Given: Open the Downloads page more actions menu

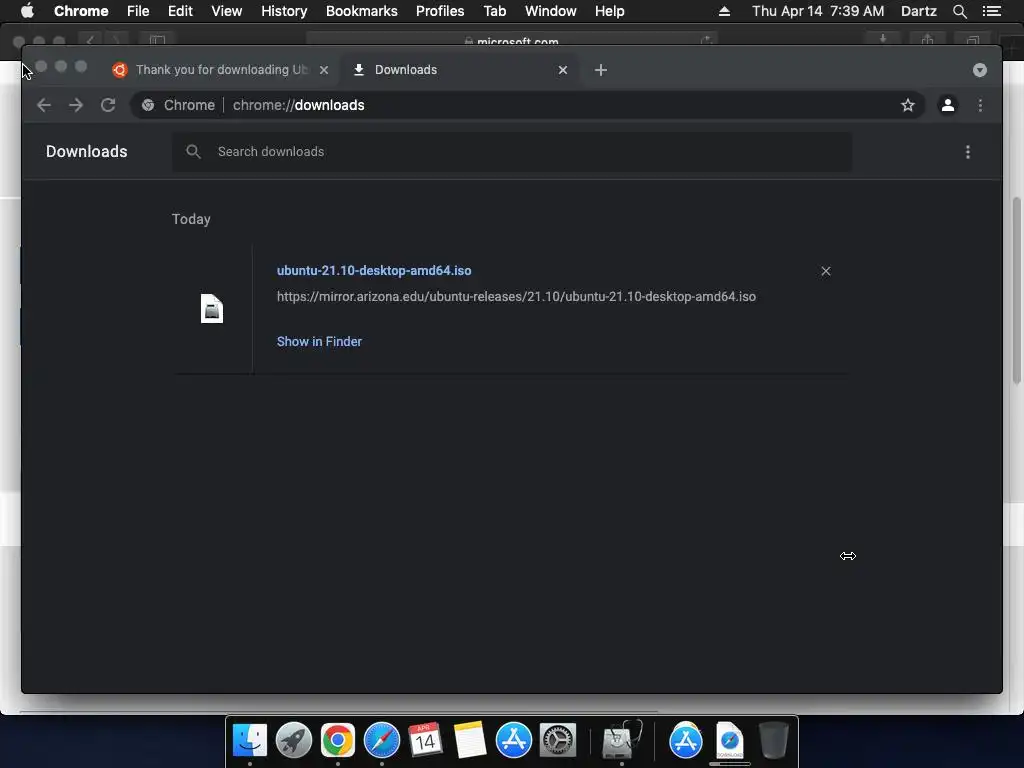Looking at the screenshot, I should (968, 152).
